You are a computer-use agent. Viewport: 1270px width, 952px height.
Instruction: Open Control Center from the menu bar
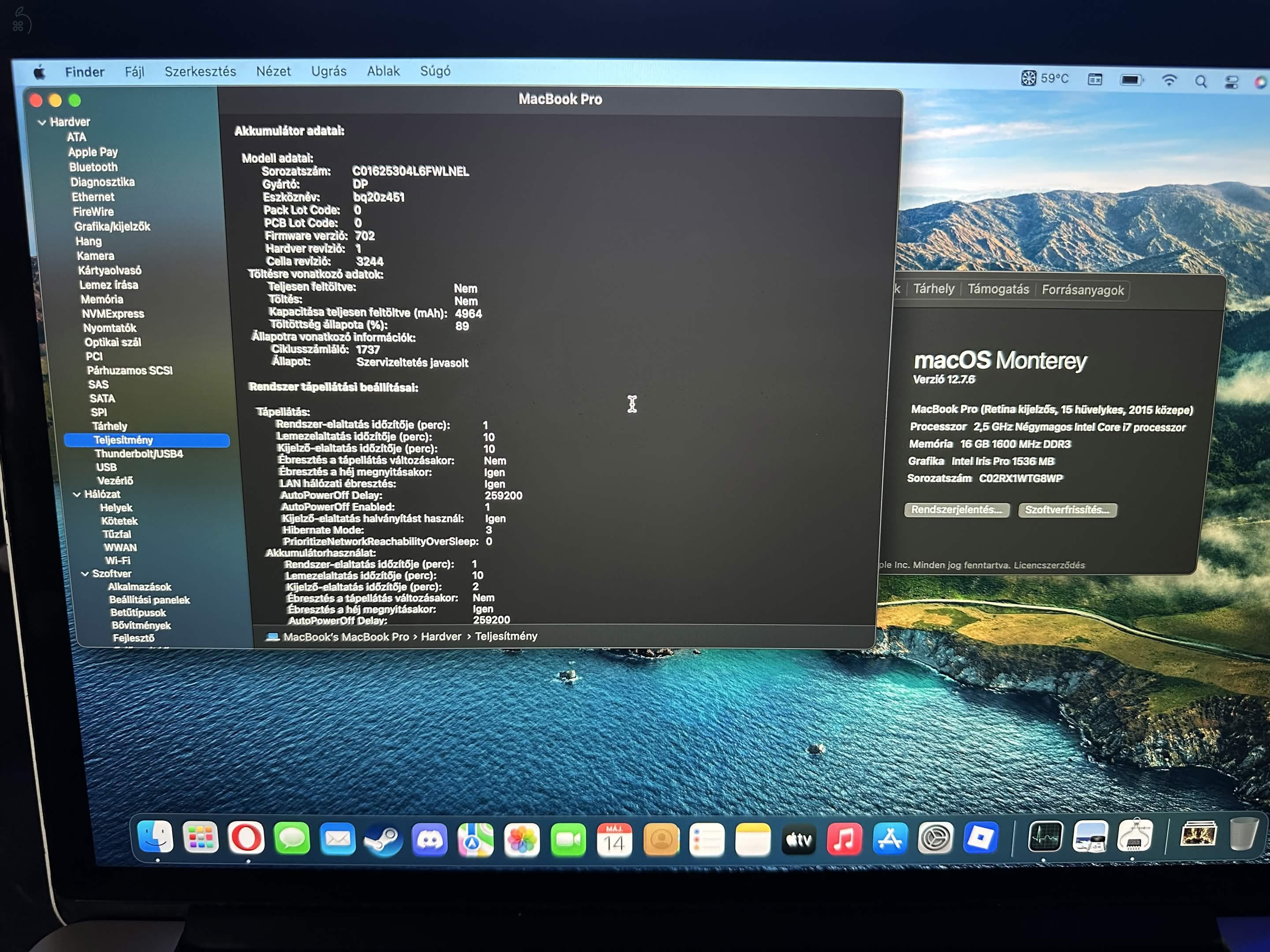pos(1231,82)
